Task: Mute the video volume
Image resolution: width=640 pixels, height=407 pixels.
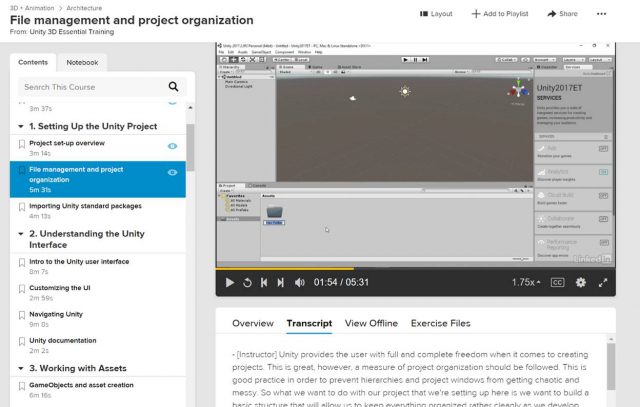Action: pos(300,282)
